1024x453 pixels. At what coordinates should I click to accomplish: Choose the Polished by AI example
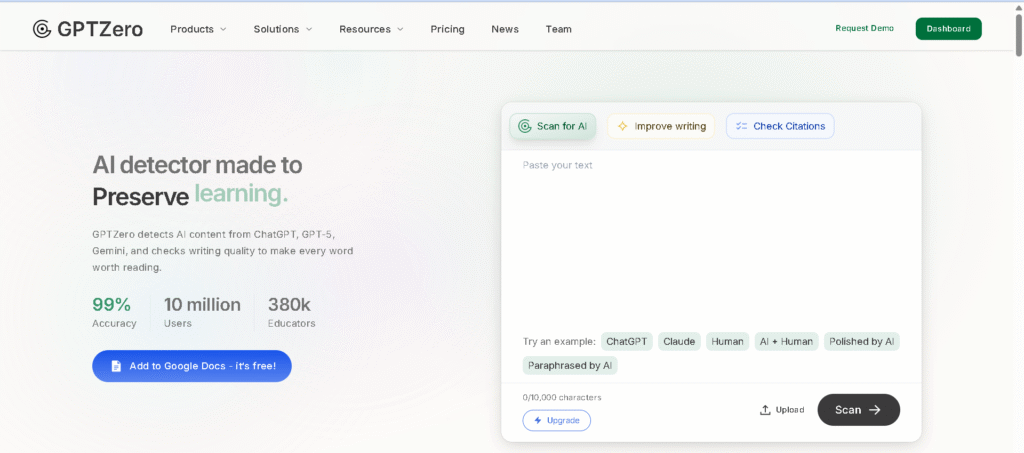[x=861, y=341]
